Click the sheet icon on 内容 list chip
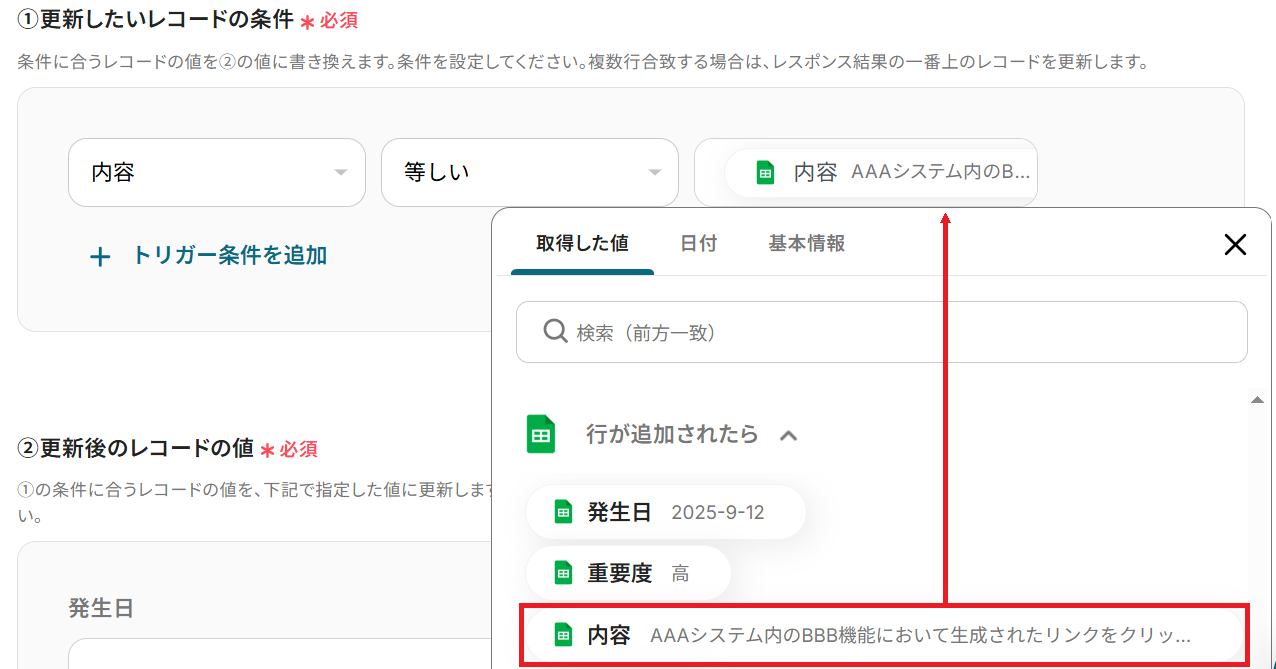1276x669 pixels. (x=564, y=635)
